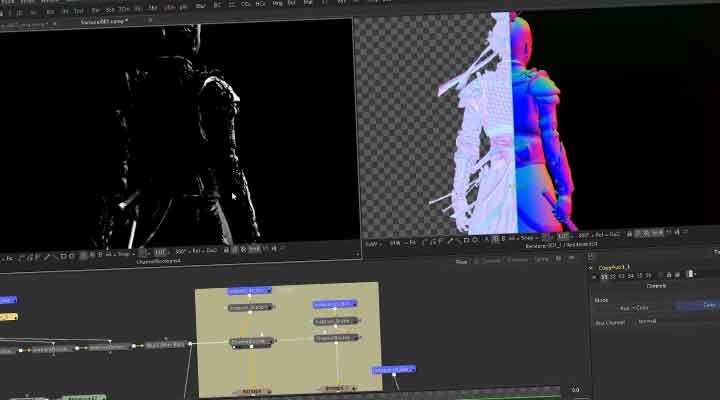
Task: Click the 0.0 time field
Action: [575, 390]
